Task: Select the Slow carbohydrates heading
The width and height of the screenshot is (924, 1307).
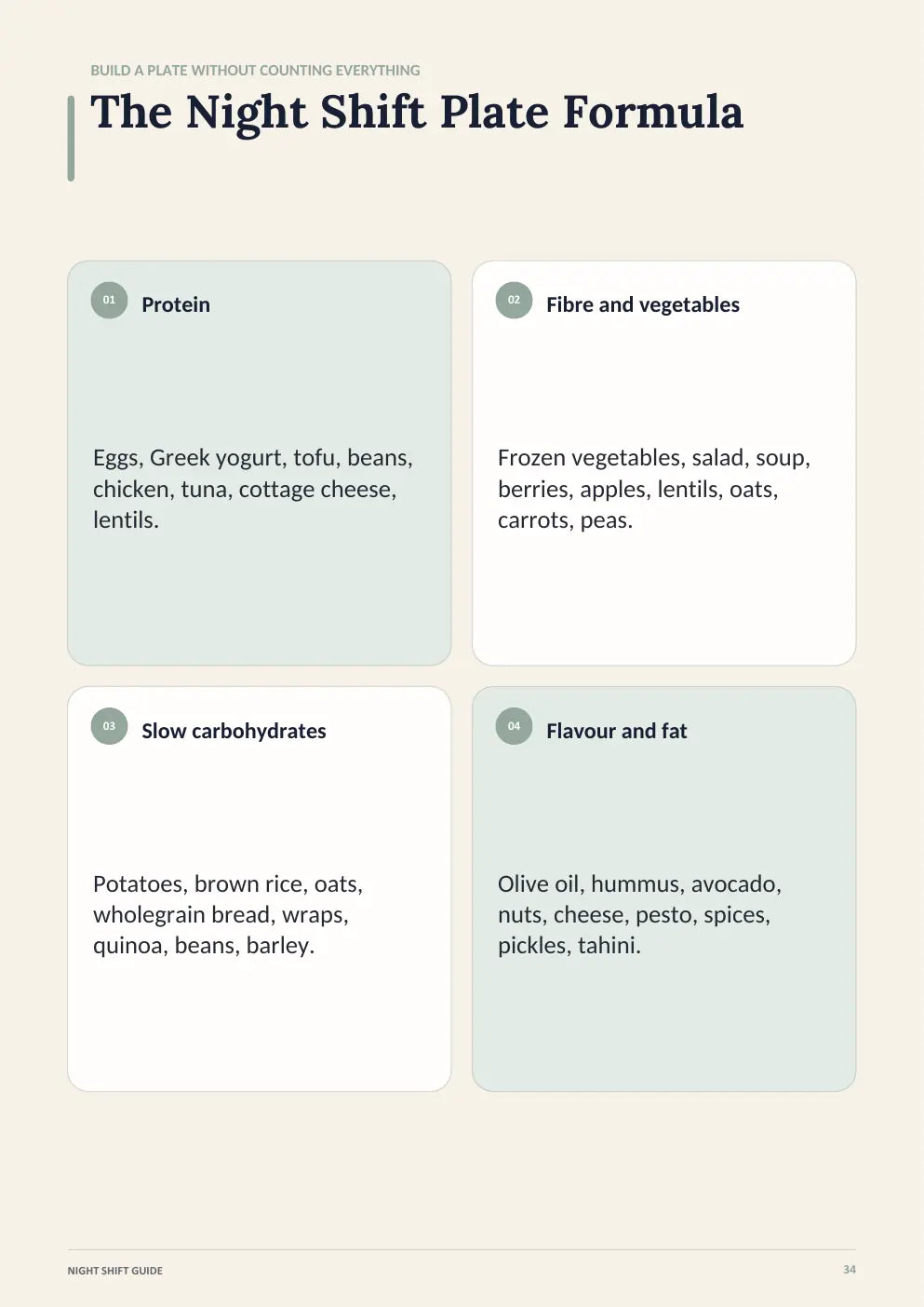Action: tap(234, 731)
